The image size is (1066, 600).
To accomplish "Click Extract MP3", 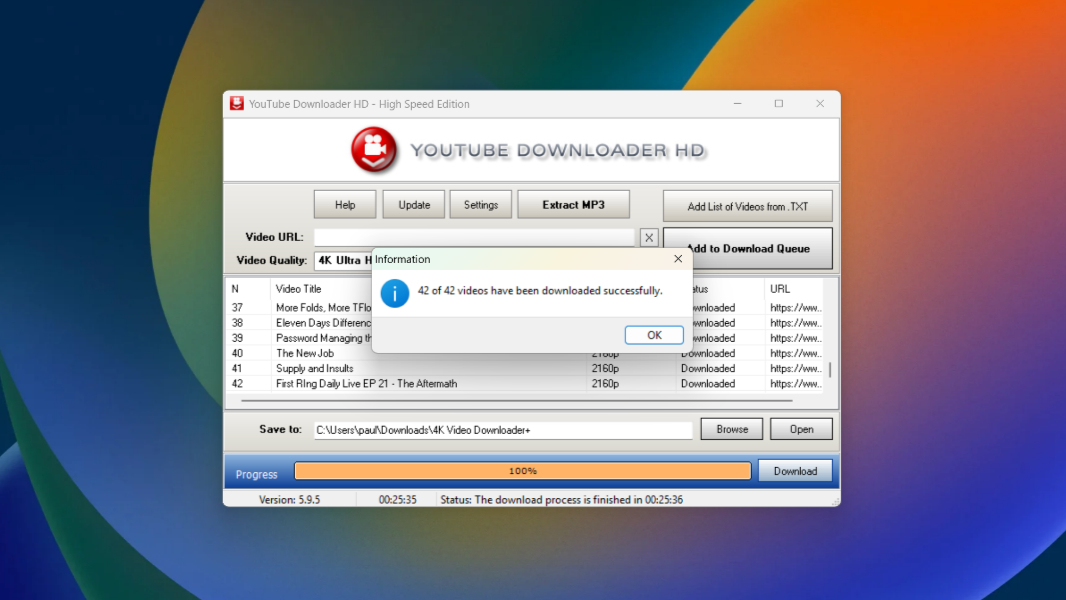I will (x=573, y=204).
